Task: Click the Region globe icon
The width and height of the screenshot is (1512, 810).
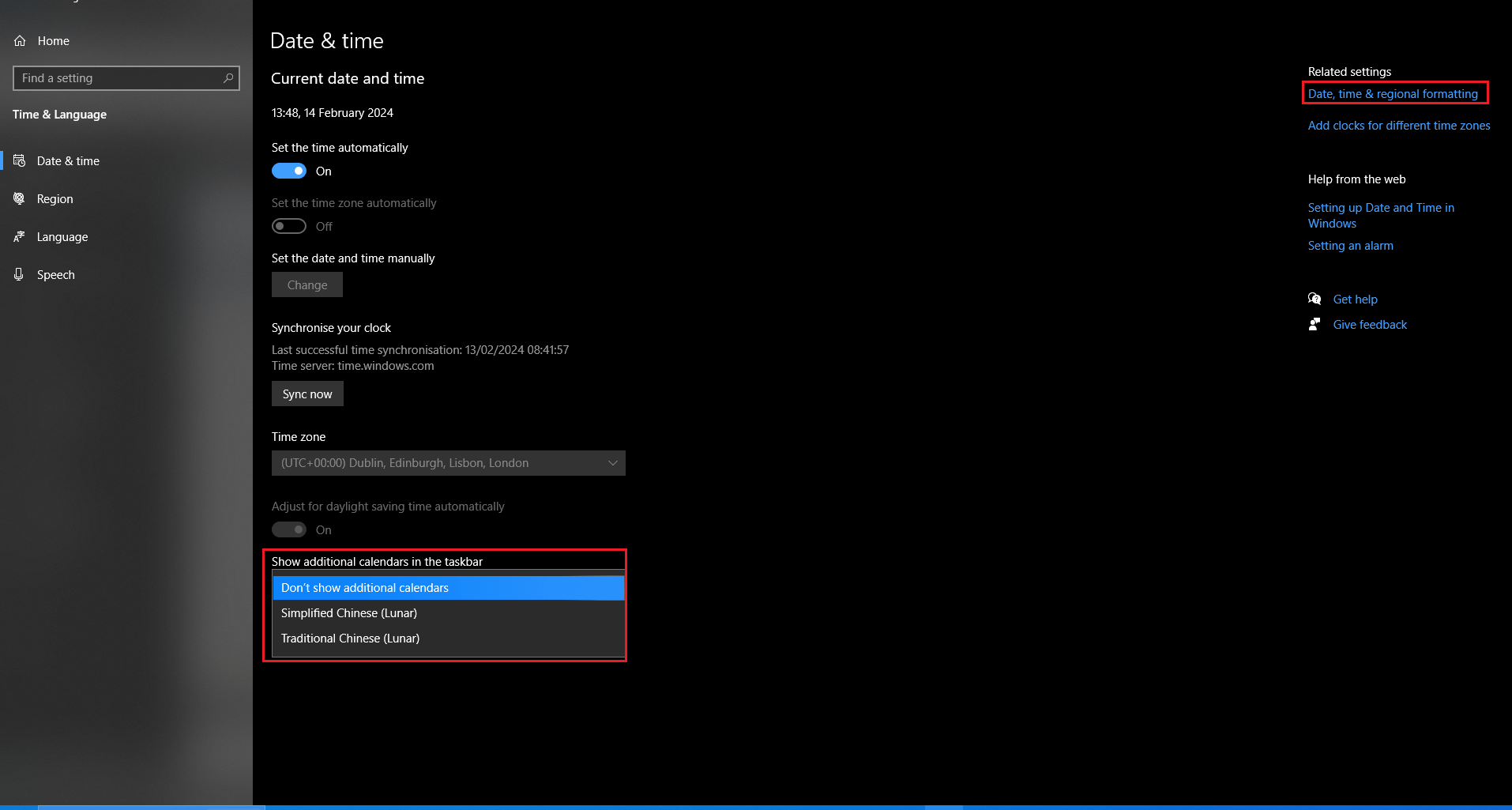Action: pos(20,198)
